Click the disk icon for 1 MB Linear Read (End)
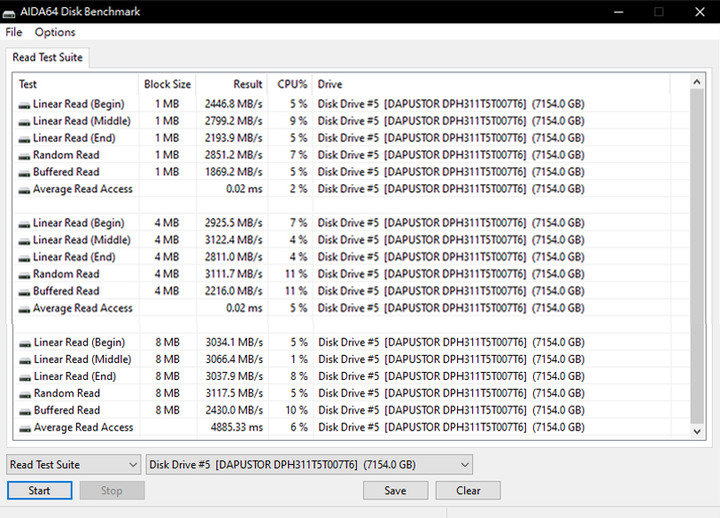This screenshot has width=720, height=518. pyautogui.click(x=24, y=140)
